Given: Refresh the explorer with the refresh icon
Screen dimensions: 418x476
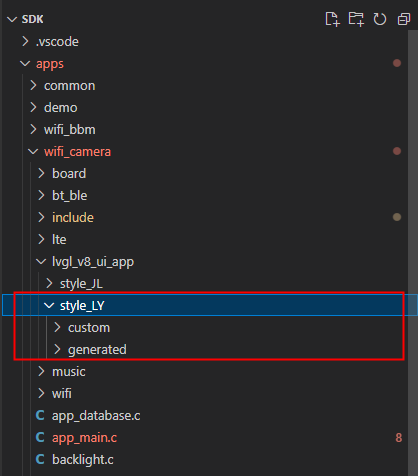Looking at the screenshot, I should 380,19.
